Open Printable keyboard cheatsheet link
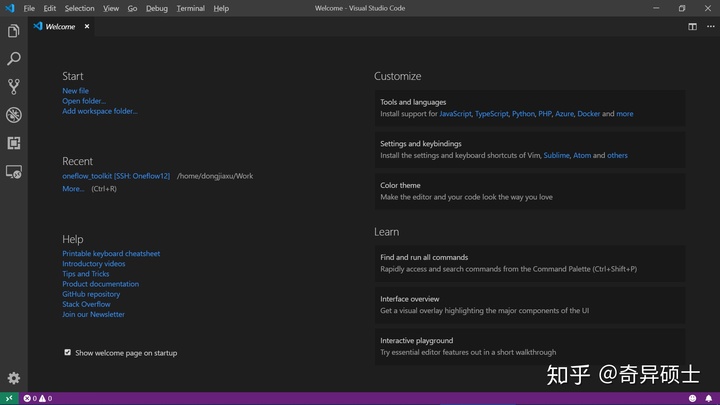 pos(111,253)
